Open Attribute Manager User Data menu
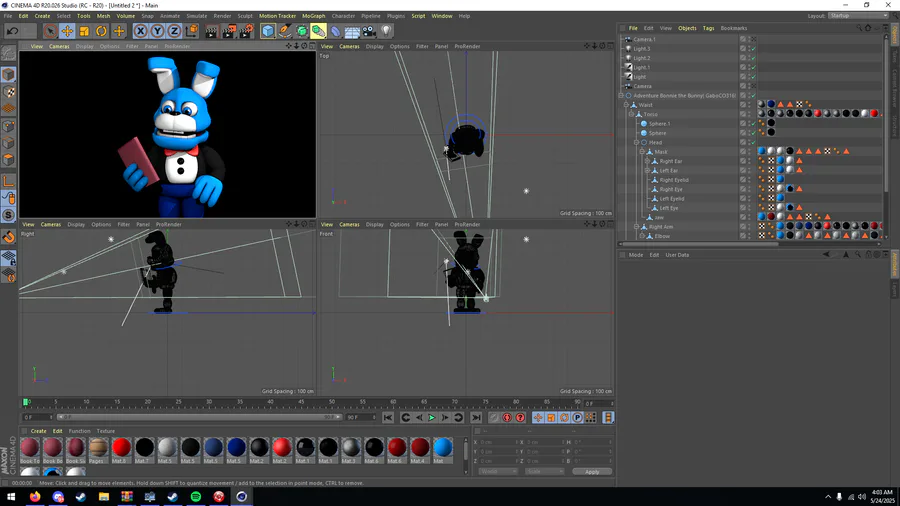 pyautogui.click(x=677, y=255)
